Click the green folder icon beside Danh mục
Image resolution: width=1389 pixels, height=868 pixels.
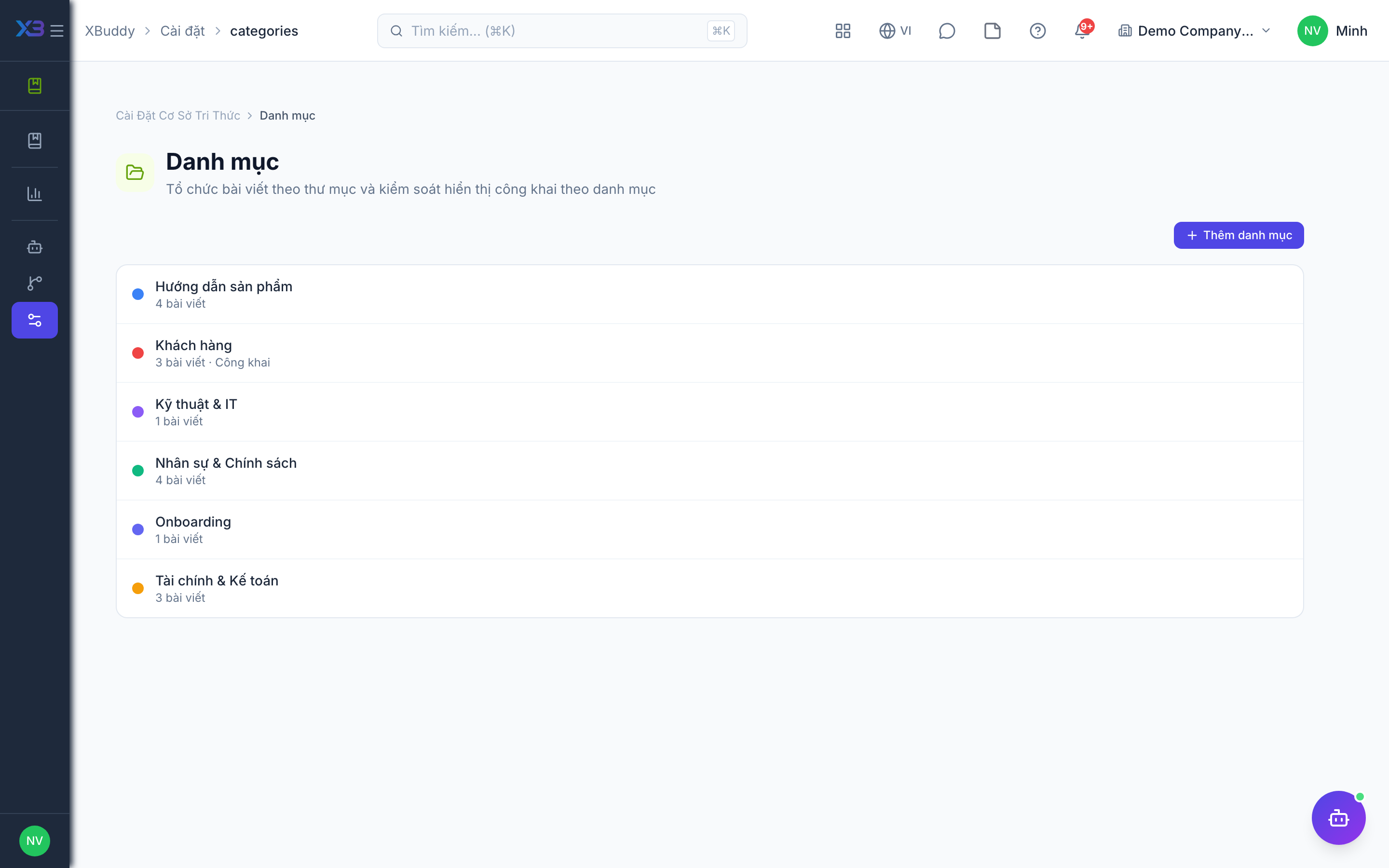[135, 172]
